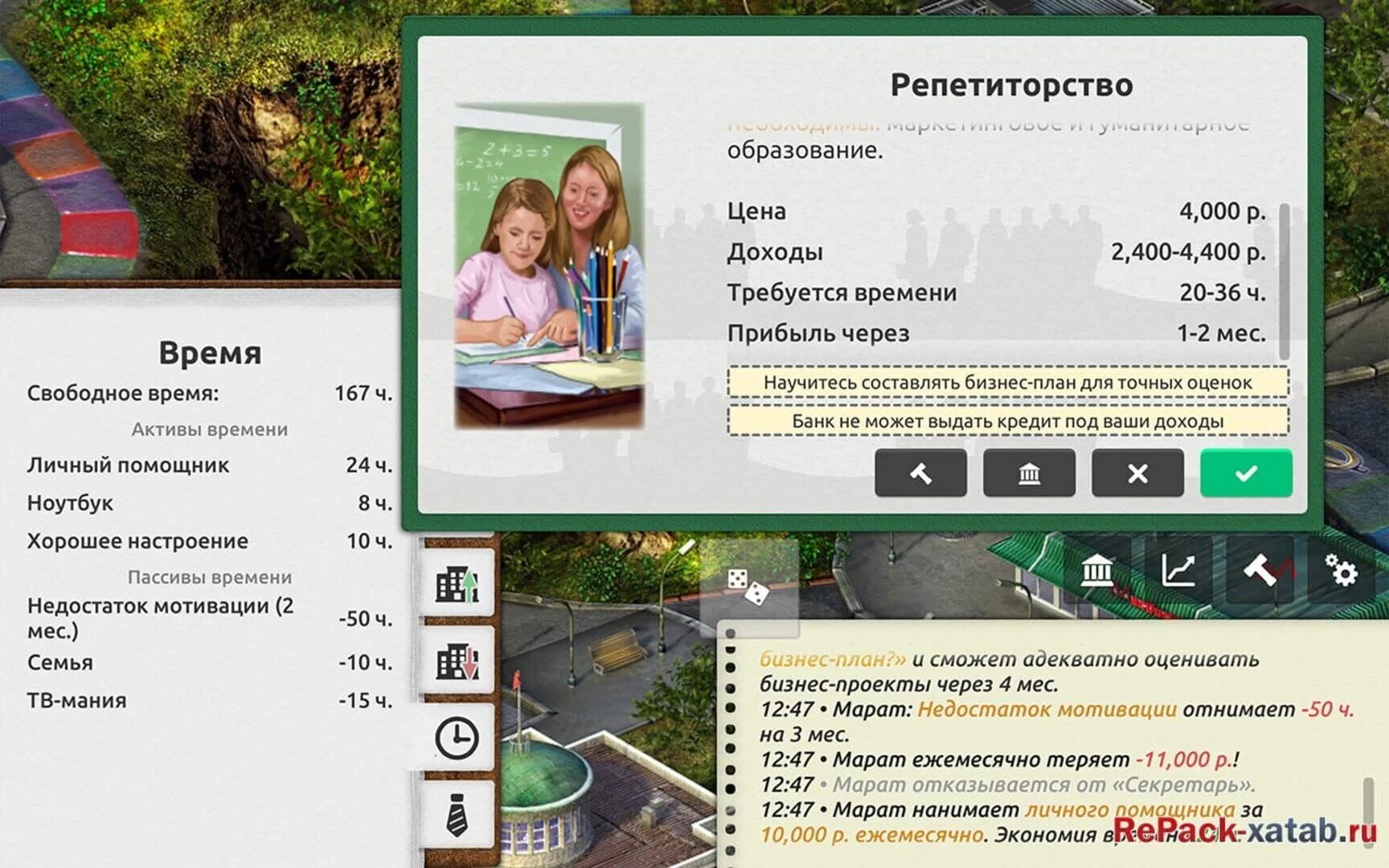The height and width of the screenshot is (868, 1389).
Task: Collapse the Время panel header
Action: pos(211,351)
